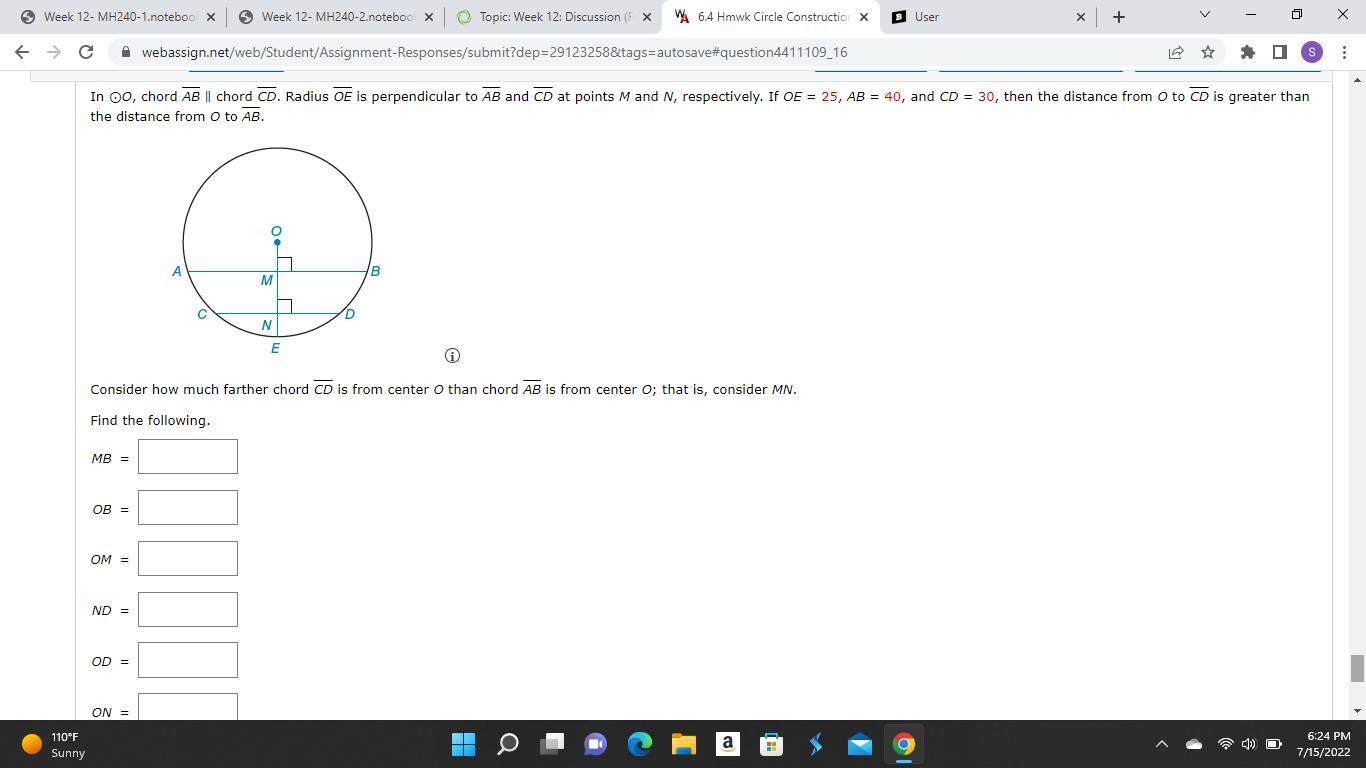Open the user profile avatar S
This screenshot has width=1366, height=768.
[x=1312, y=52]
